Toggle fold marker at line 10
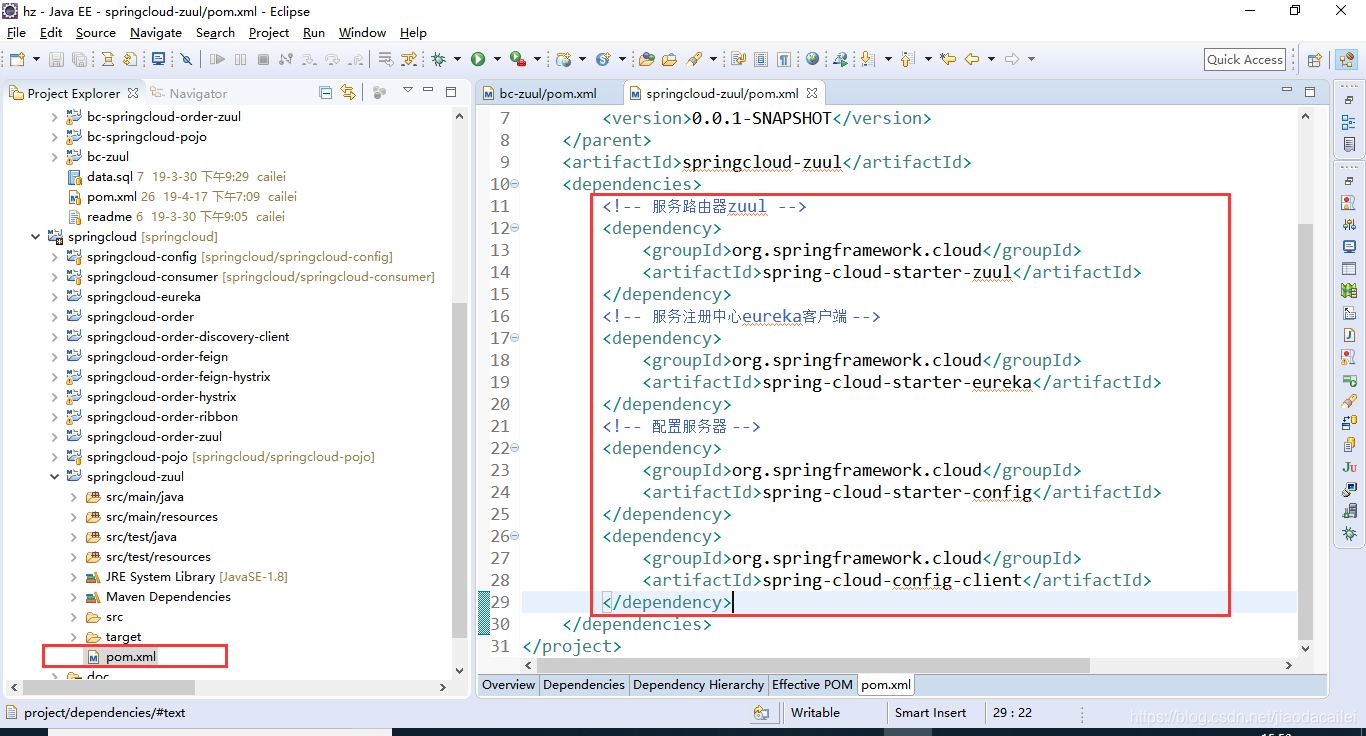 [x=515, y=184]
